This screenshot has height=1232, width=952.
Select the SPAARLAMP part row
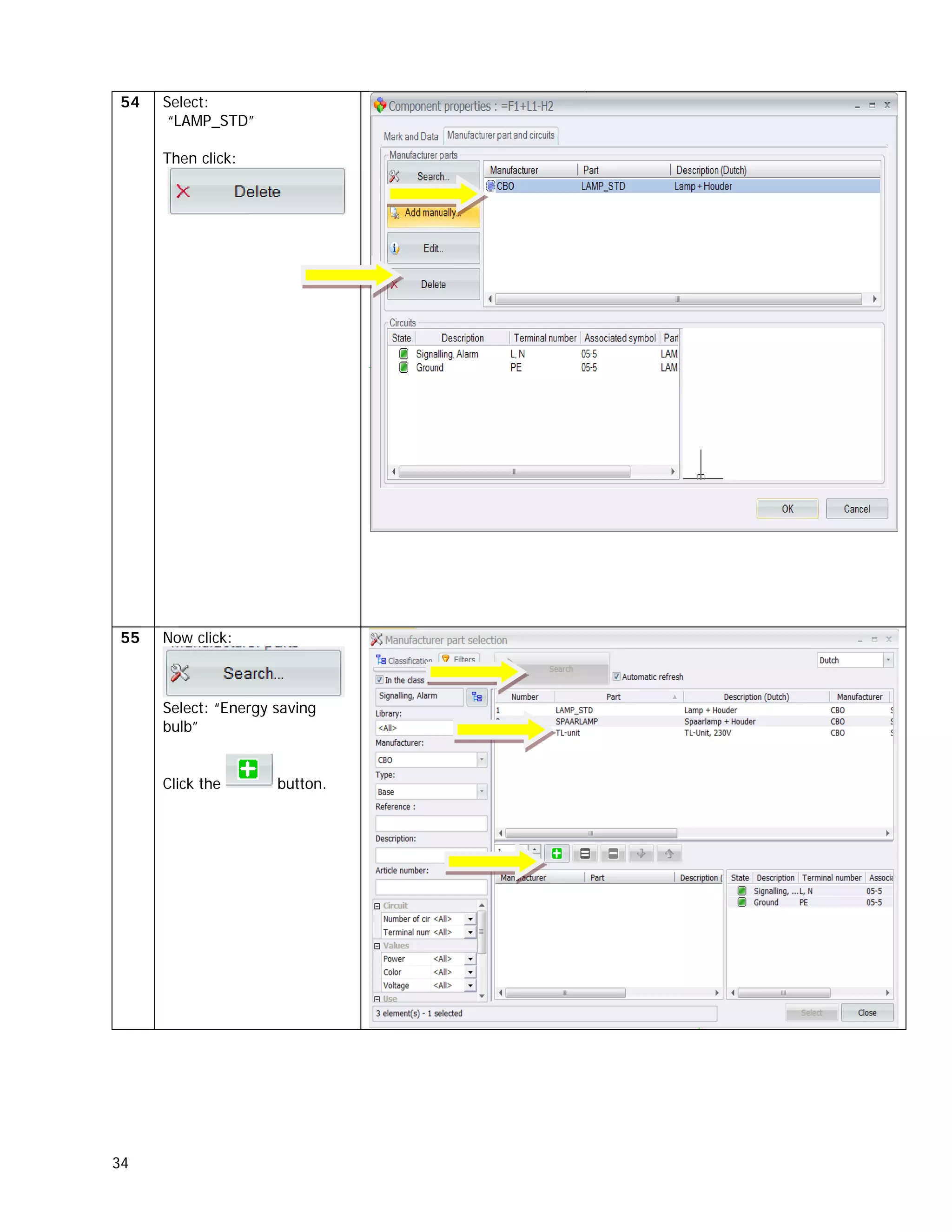[694, 722]
